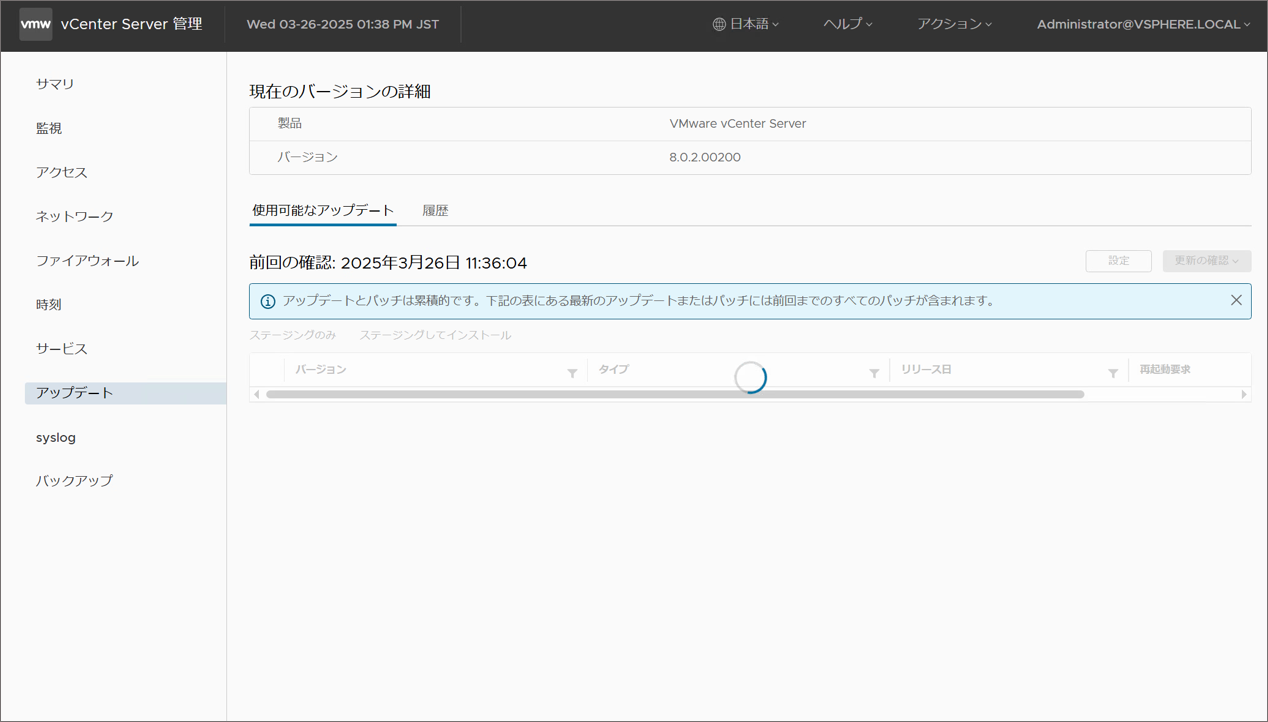Go to 監視 page
Screen dimensions: 1268x722
point(49,128)
